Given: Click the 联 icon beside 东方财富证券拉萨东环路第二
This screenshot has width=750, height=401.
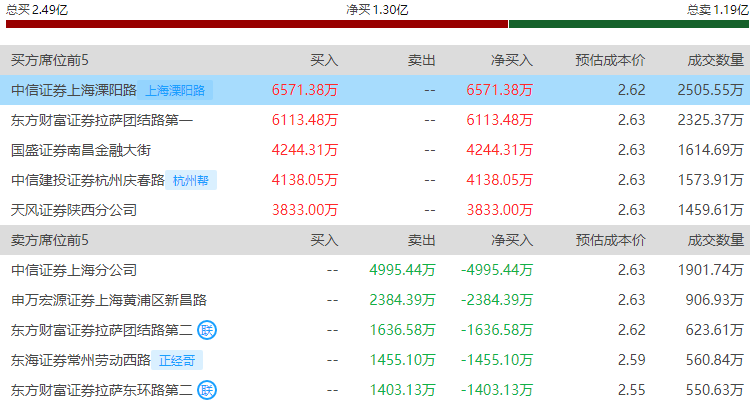Looking at the screenshot, I should pos(207,390).
